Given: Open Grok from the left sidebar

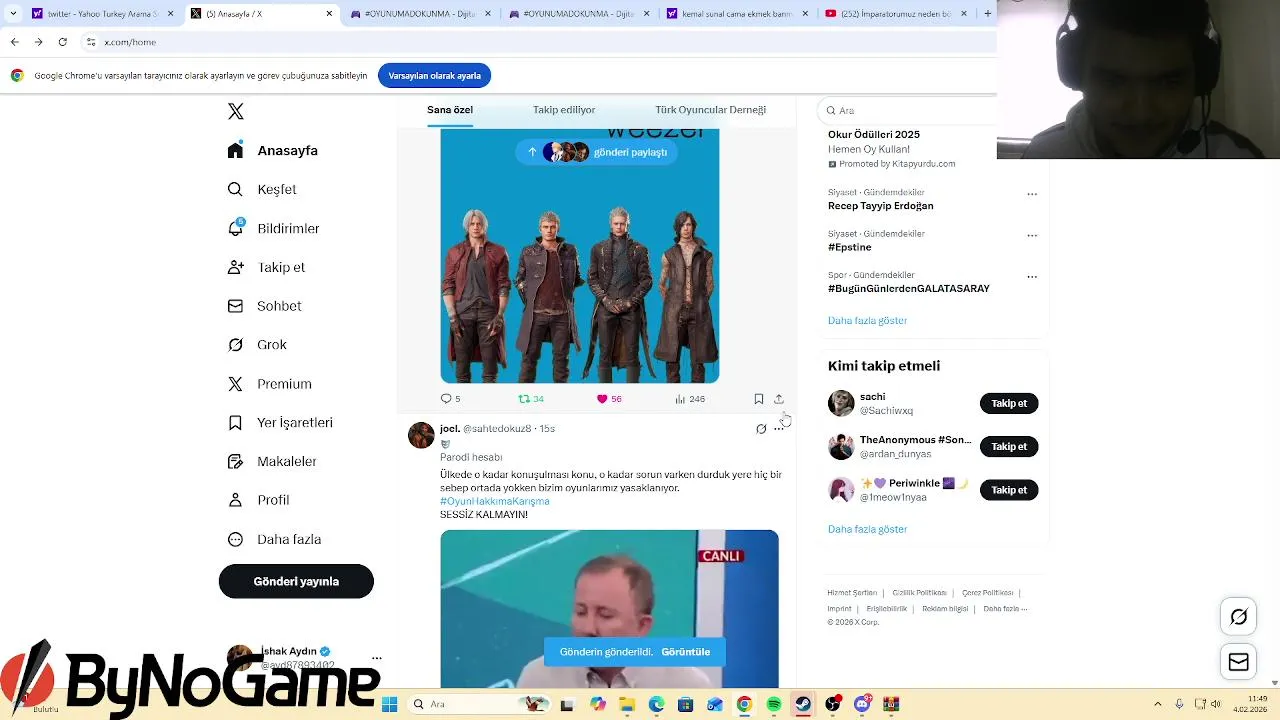Looking at the screenshot, I should (257, 345).
